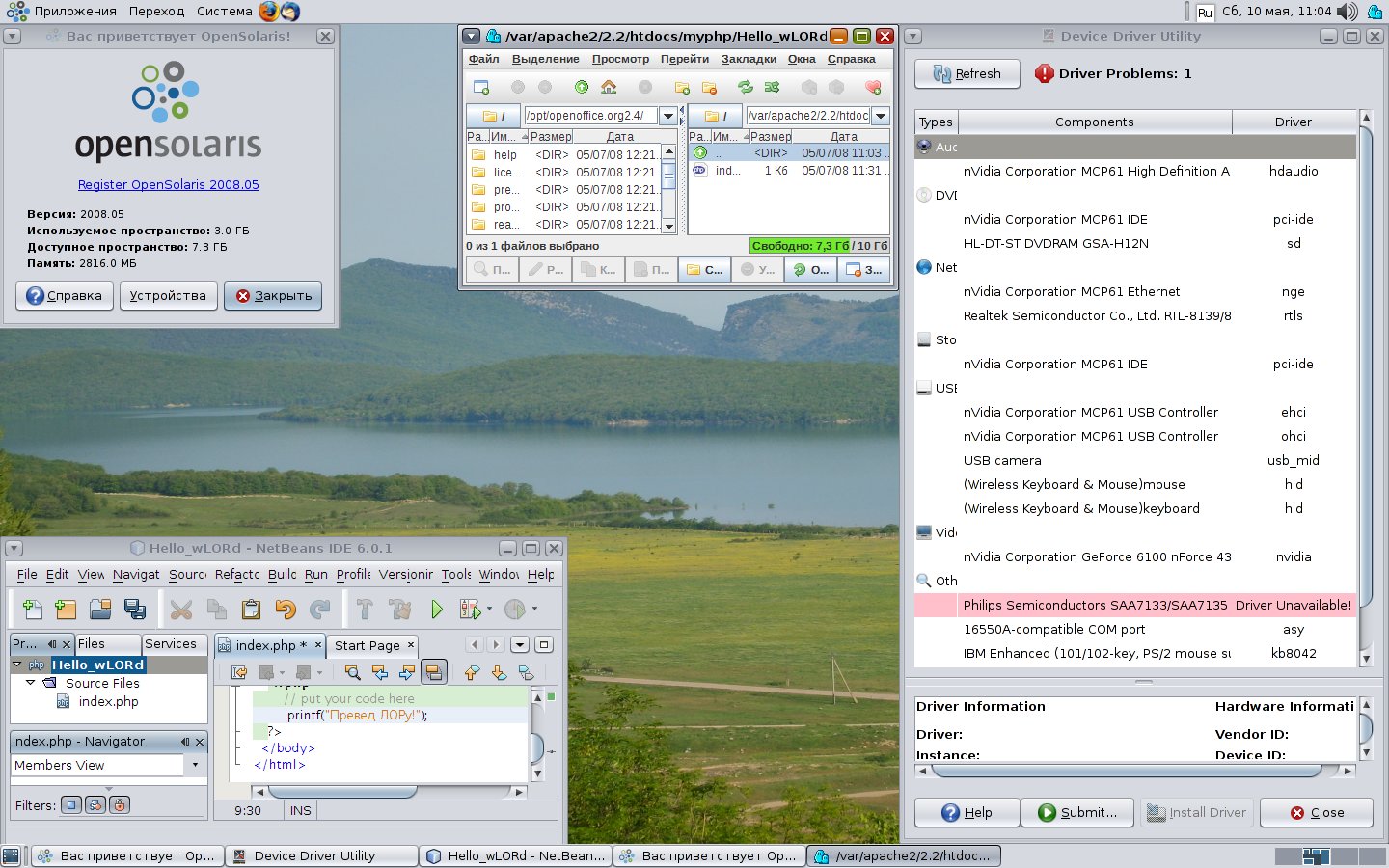Image resolution: width=1389 pixels, height=868 pixels.
Task: Click Thunderbird launcher in top panel
Action: 289,12
